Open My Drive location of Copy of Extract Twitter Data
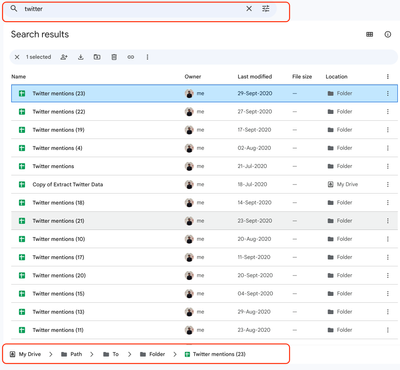Screen dimensions: 400x370 [x=343, y=184]
